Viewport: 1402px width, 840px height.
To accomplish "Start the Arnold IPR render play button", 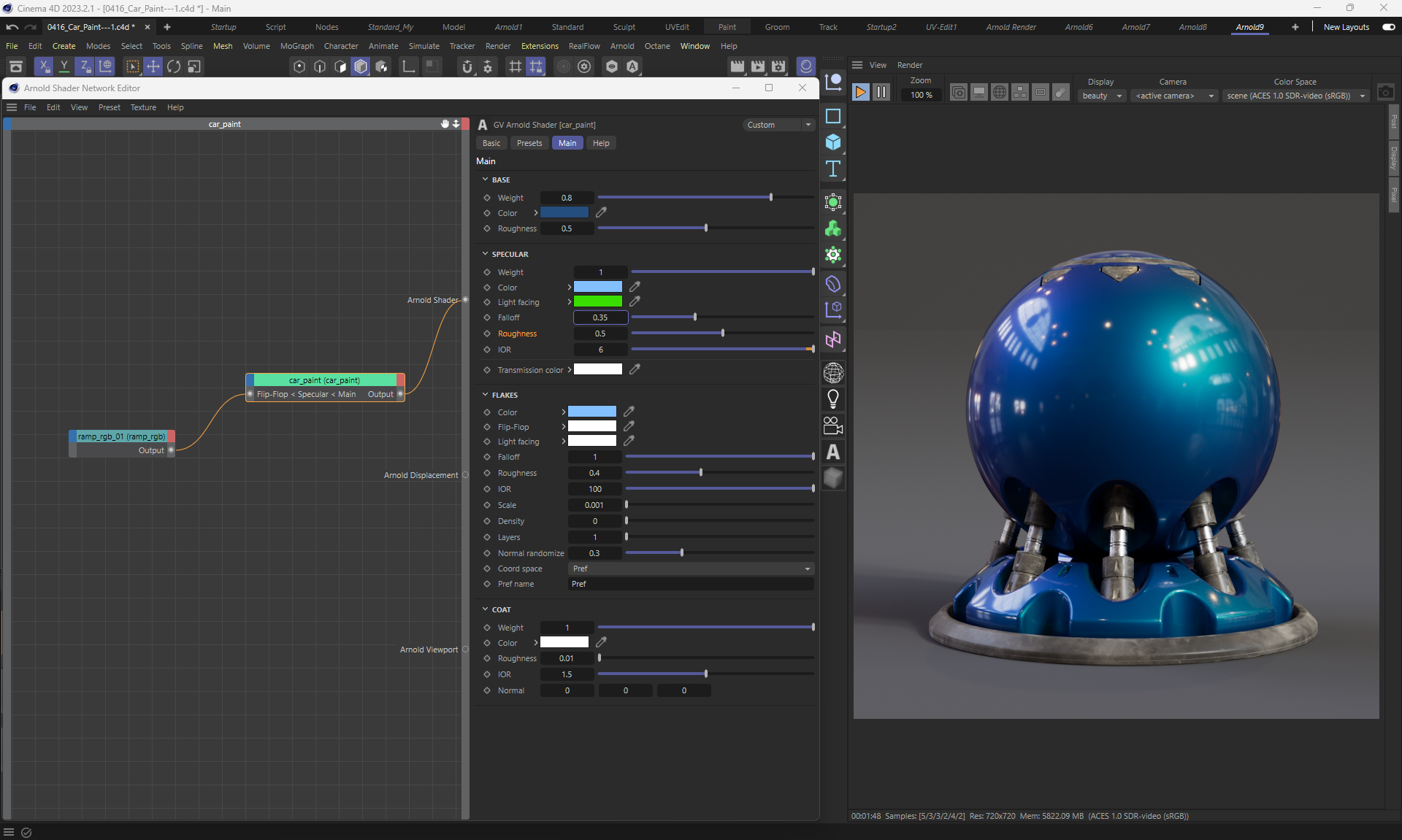I will 860,92.
